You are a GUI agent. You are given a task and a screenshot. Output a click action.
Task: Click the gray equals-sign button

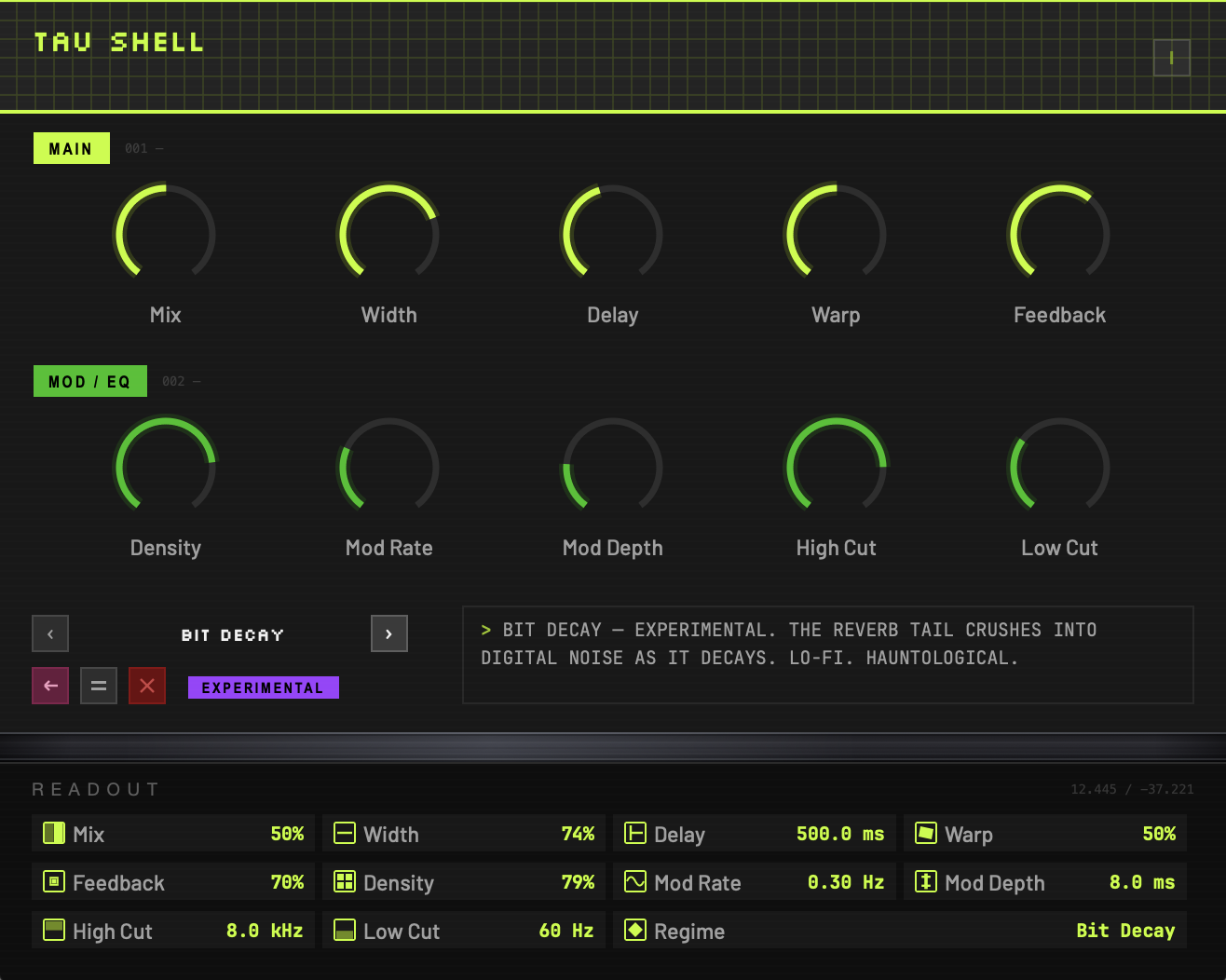99,686
